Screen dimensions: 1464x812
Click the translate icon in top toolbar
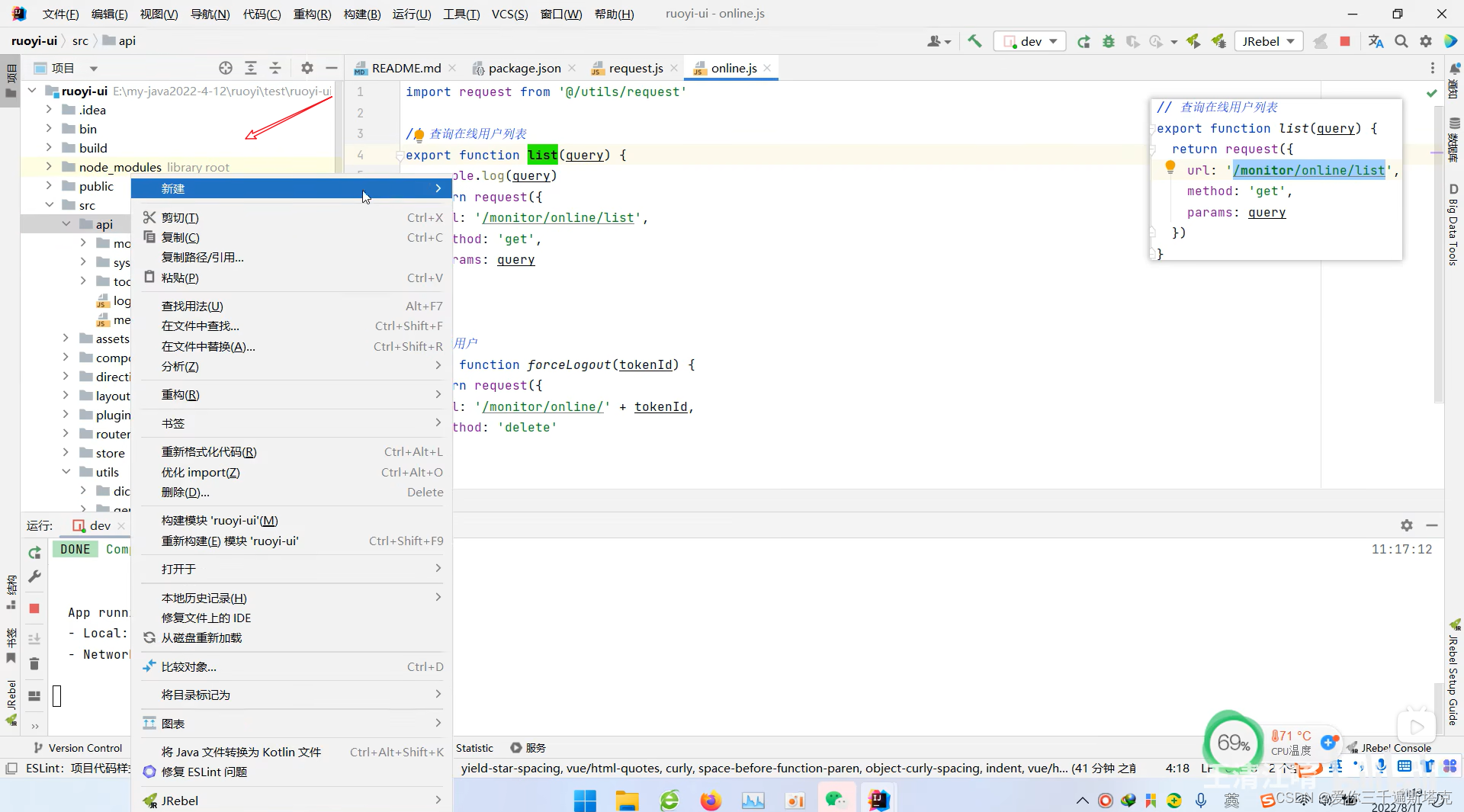coord(1376,41)
